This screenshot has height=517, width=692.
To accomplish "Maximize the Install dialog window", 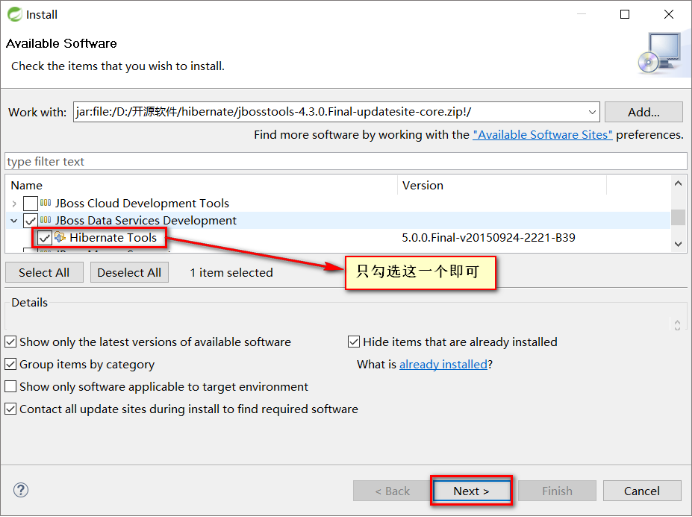I will (x=624, y=15).
